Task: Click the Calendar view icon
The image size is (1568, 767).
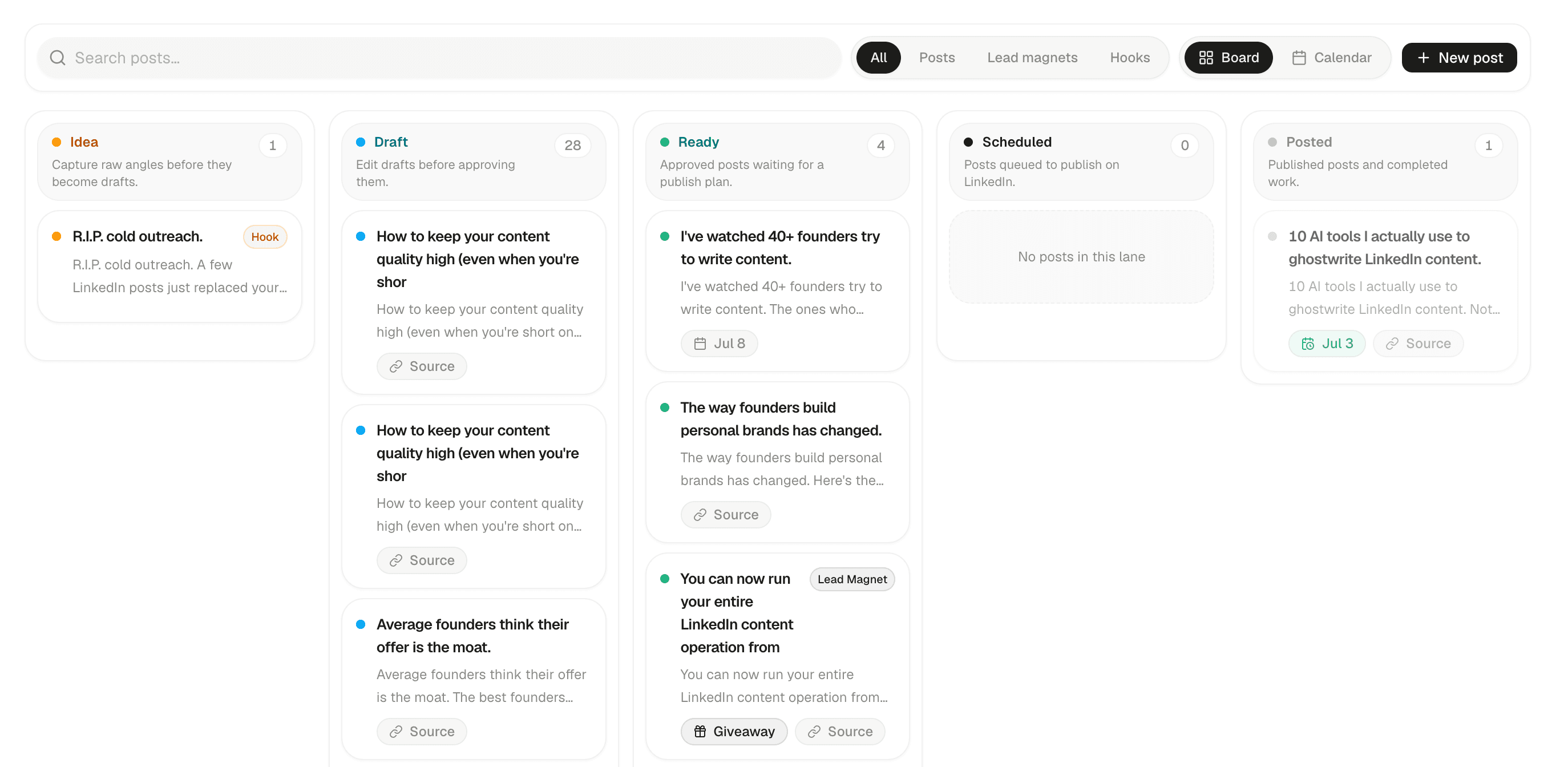Action: pos(1299,58)
